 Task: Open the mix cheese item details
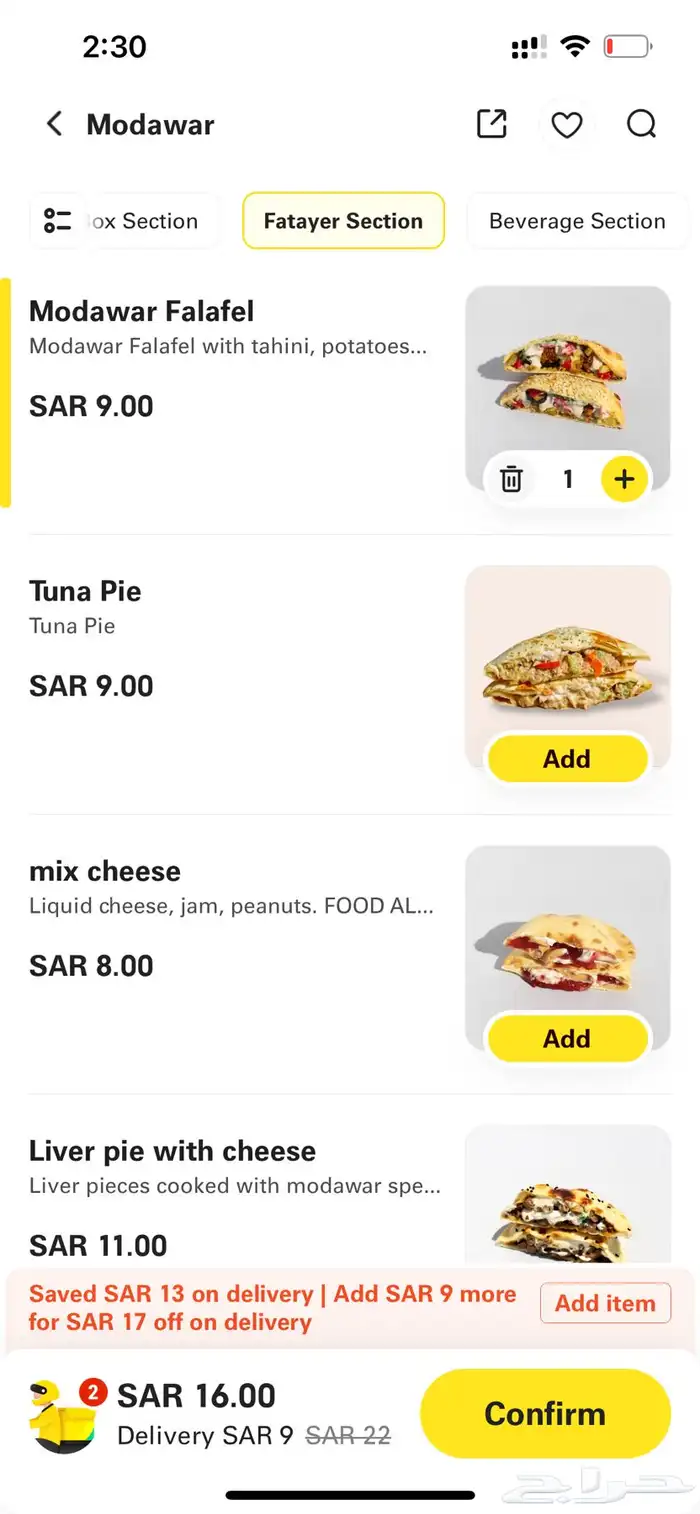[x=105, y=871]
